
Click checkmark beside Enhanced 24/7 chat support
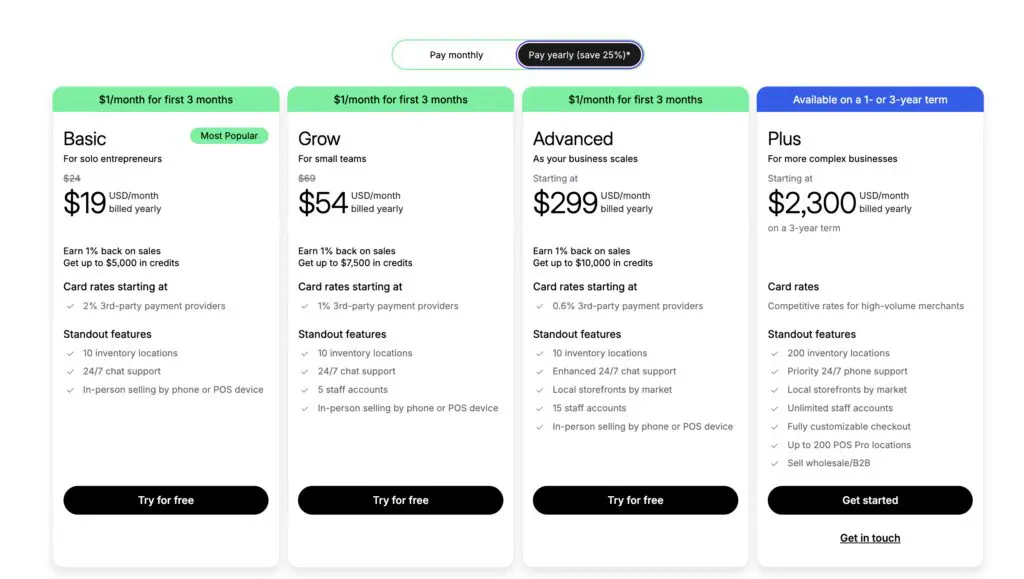[540, 371]
